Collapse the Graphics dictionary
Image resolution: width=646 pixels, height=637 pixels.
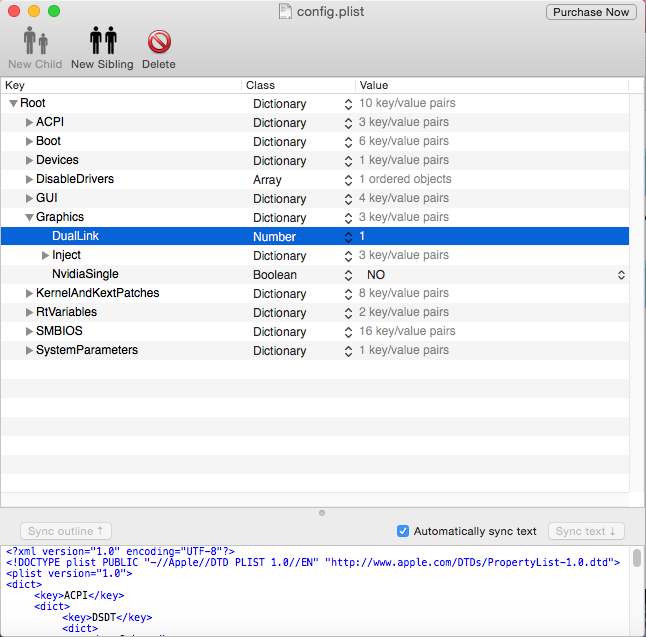coord(29,217)
